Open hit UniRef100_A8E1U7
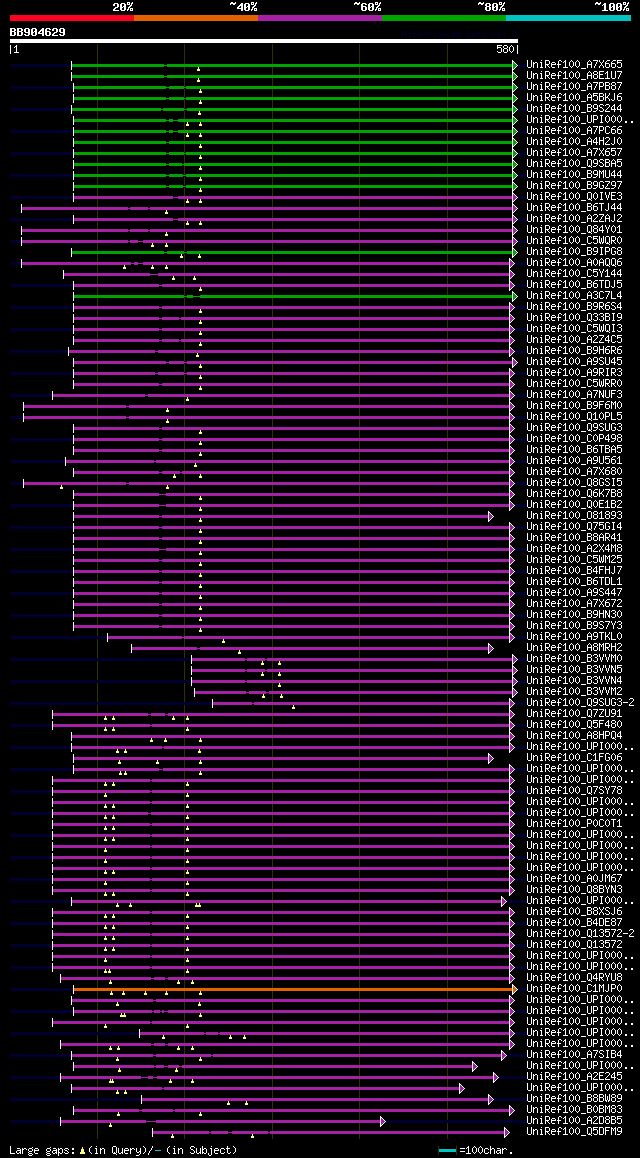Viewport: 640px width, 1158px height. (574, 75)
